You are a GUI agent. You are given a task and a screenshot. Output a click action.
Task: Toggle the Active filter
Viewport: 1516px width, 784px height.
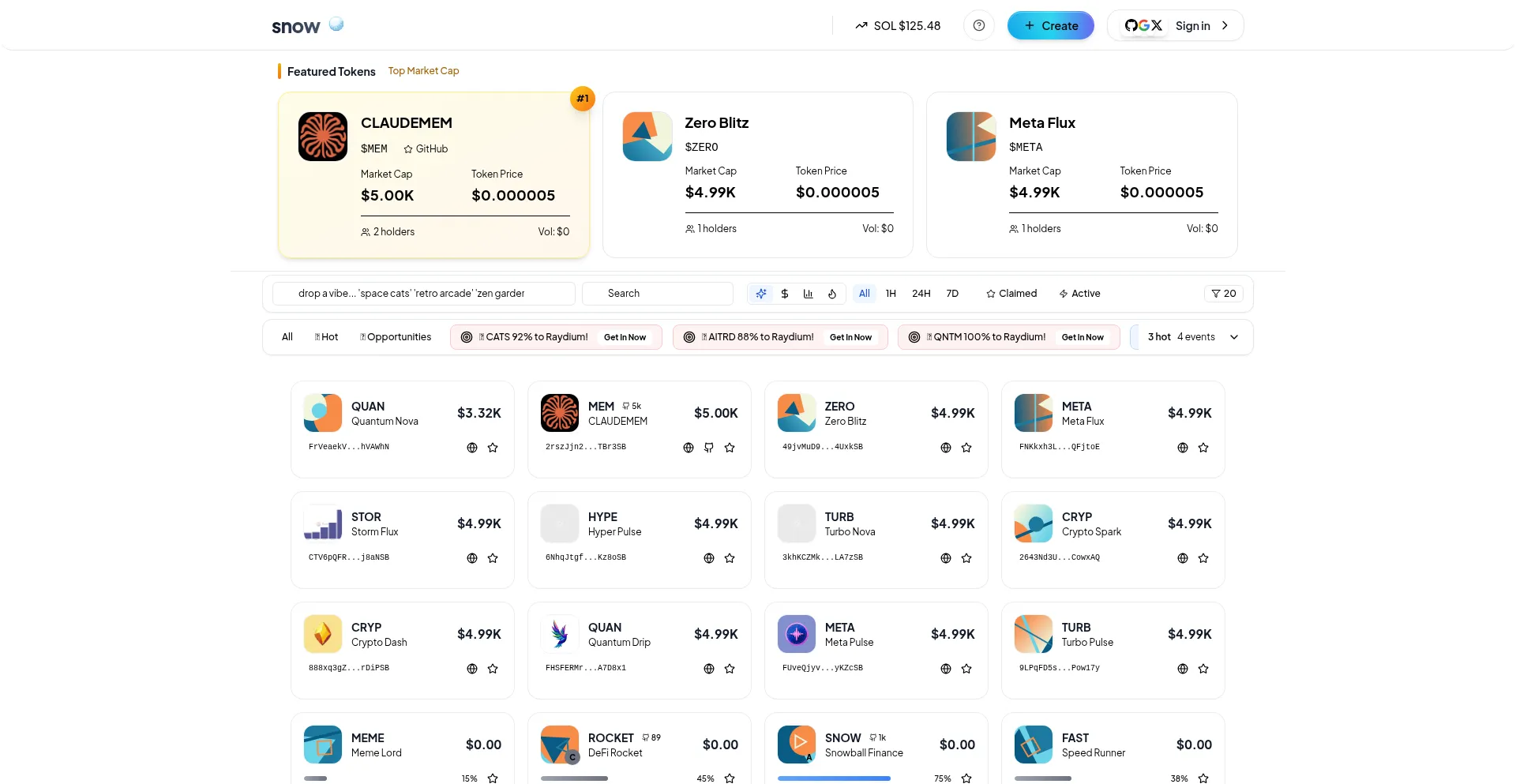point(1079,294)
